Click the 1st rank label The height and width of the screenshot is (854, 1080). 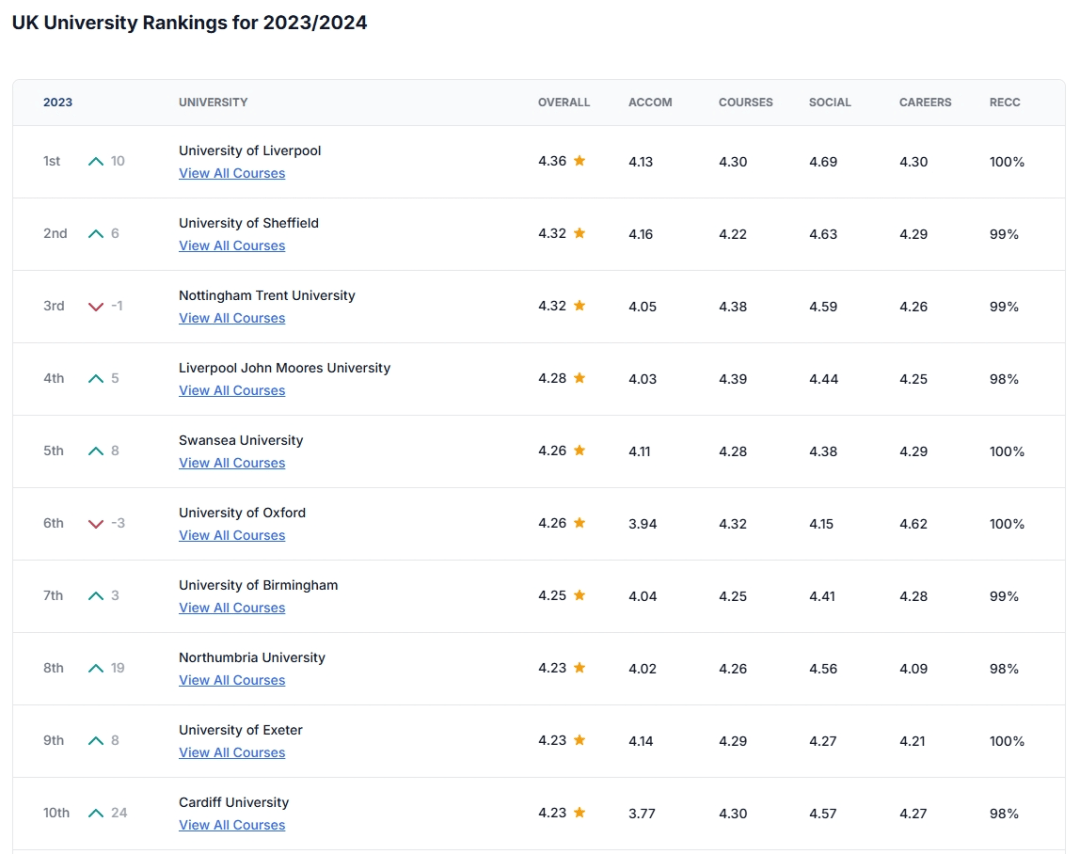(52, 161)
